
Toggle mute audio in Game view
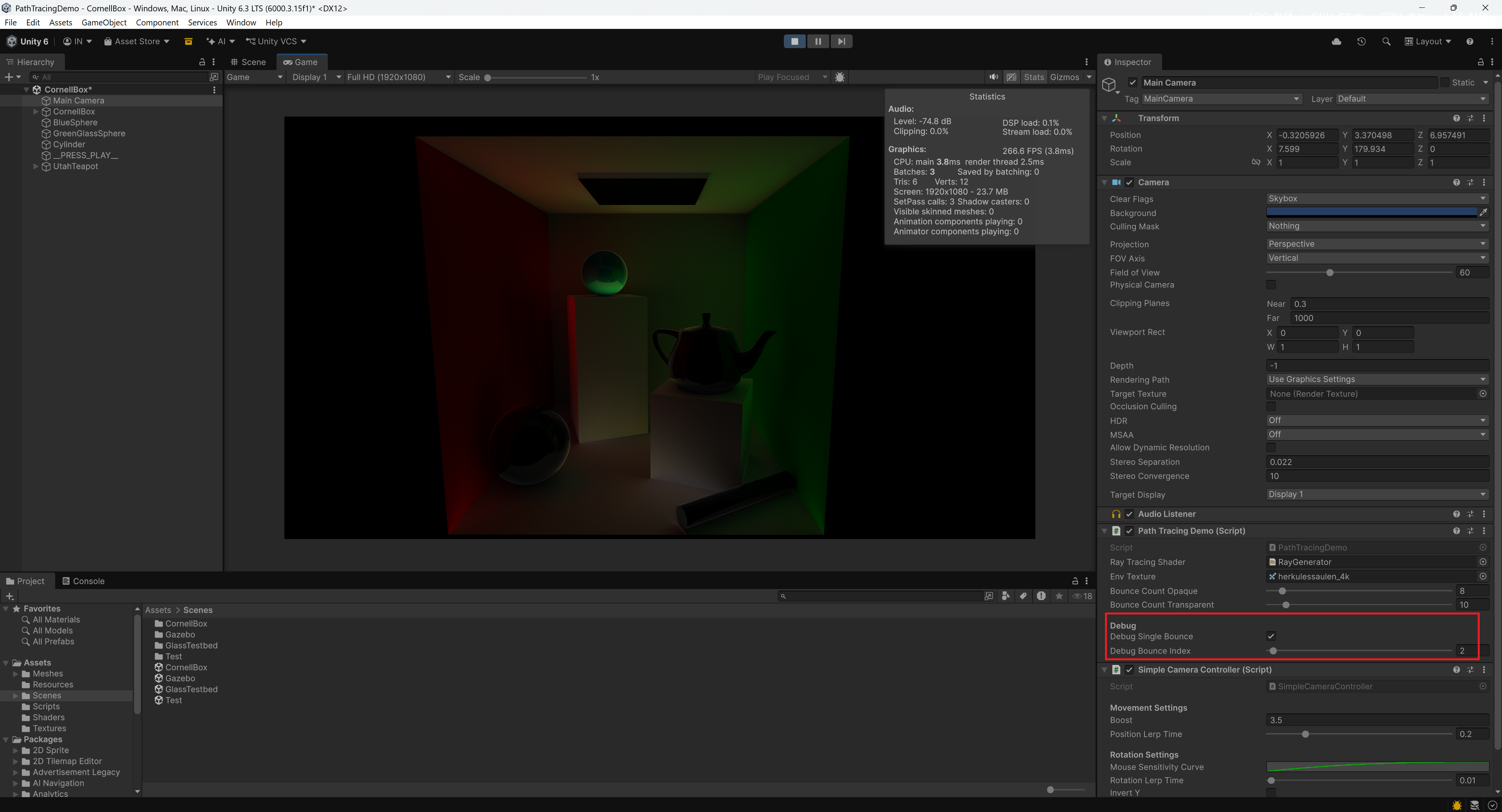(994, 77)
